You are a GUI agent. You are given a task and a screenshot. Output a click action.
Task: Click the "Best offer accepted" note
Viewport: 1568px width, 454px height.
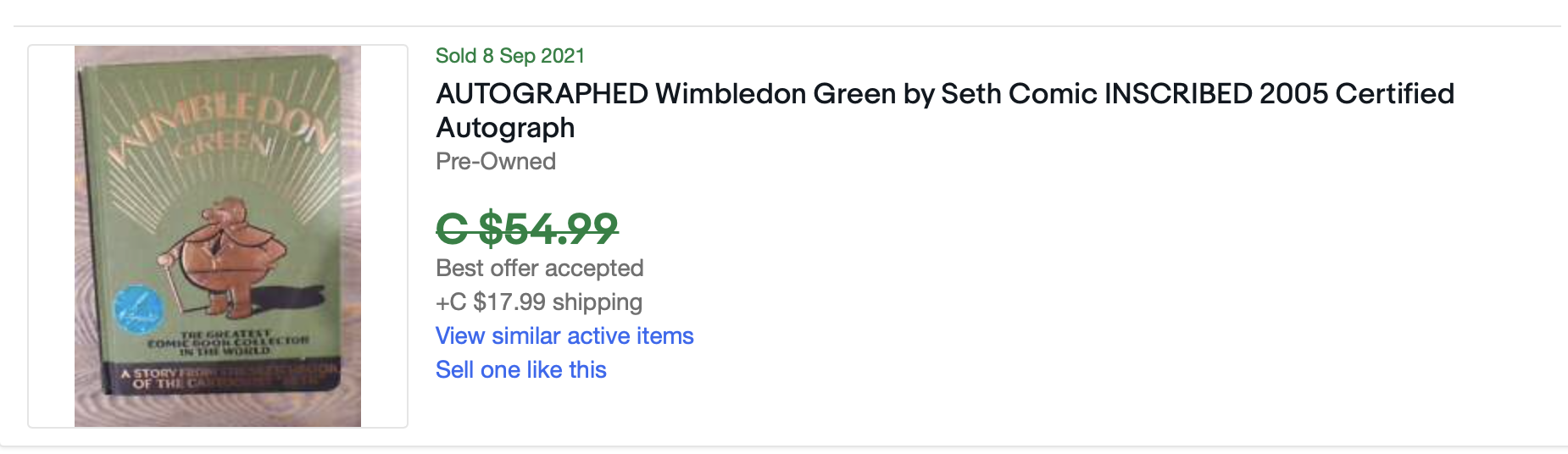(x=539, y=269)
